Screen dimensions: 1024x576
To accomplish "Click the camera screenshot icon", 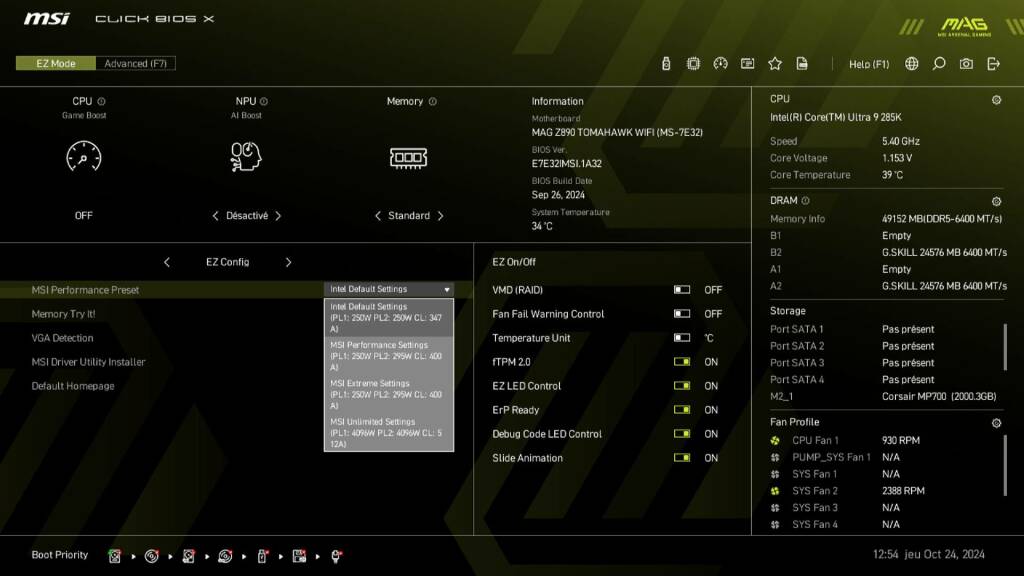I will coord(965,63).
